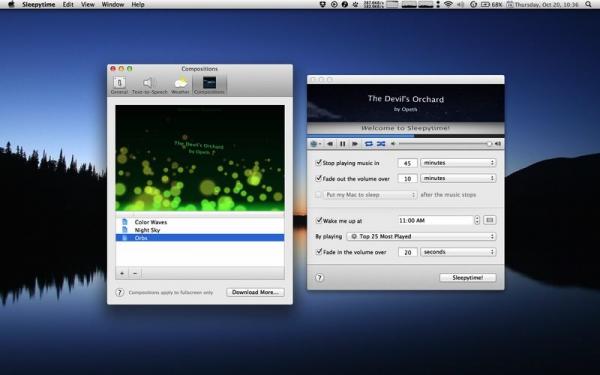Click the fade in duration field showing 20

pyautogui.click(x=408, y=252)
